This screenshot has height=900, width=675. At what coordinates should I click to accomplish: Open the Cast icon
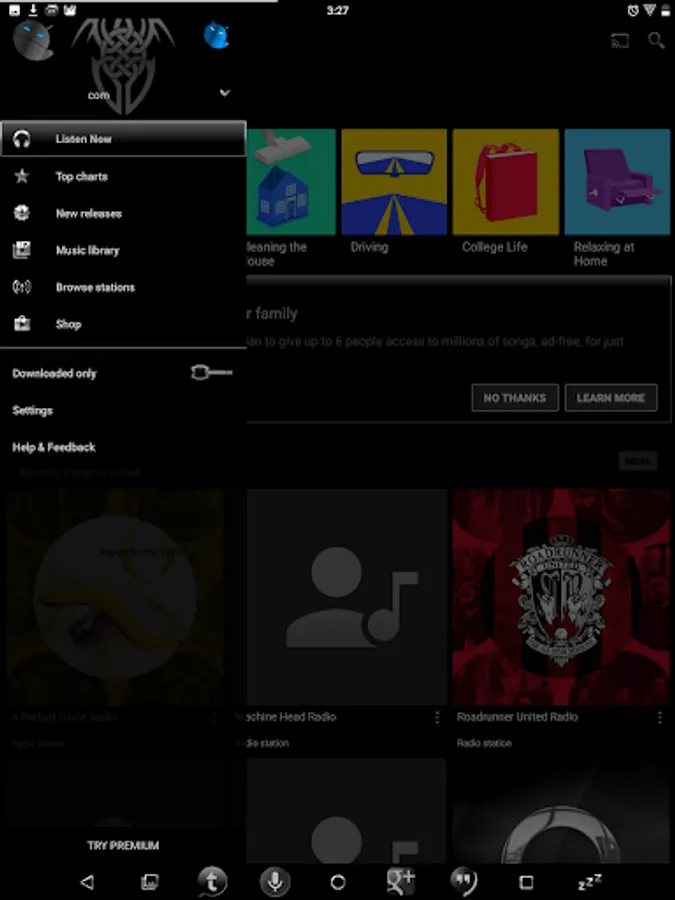click(620, 41)
